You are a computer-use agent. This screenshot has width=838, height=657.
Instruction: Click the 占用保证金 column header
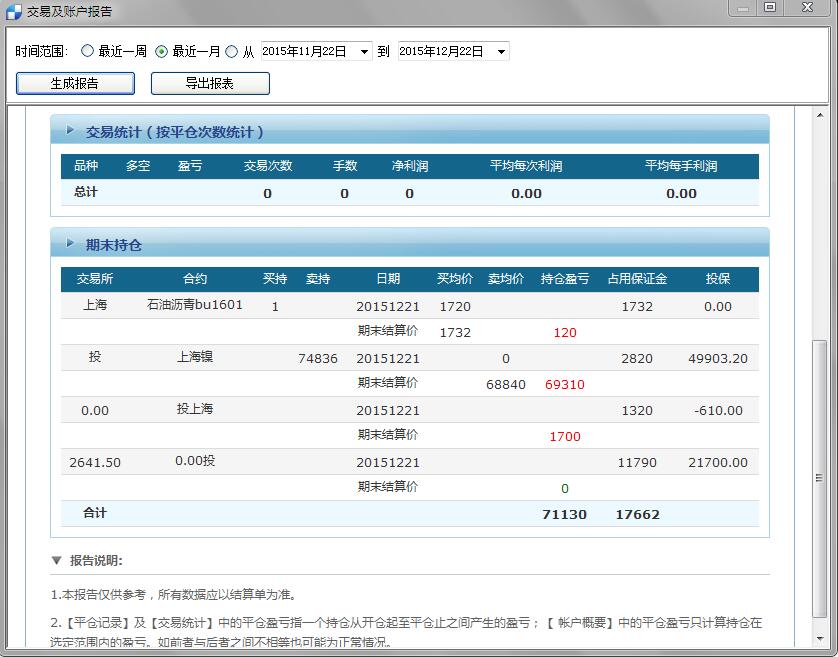point(636,279)
